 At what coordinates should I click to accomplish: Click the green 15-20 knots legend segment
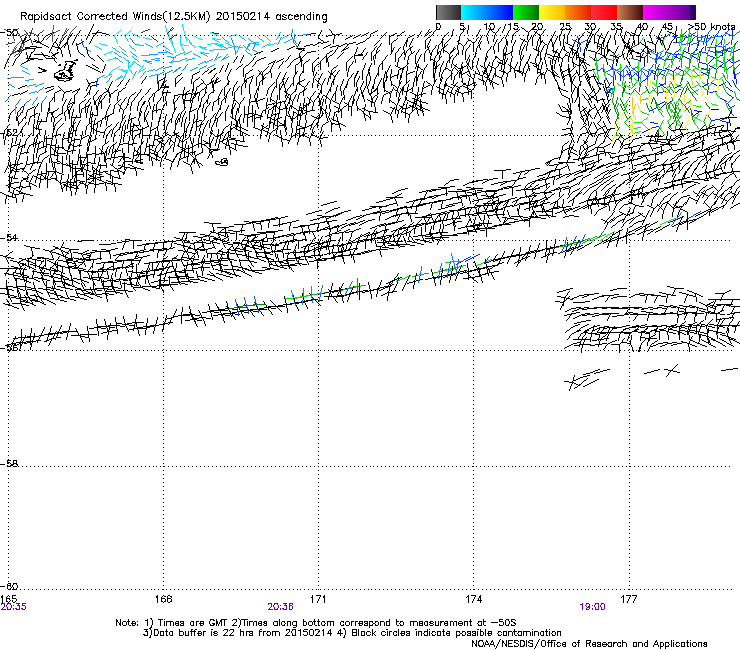point(526,12)
